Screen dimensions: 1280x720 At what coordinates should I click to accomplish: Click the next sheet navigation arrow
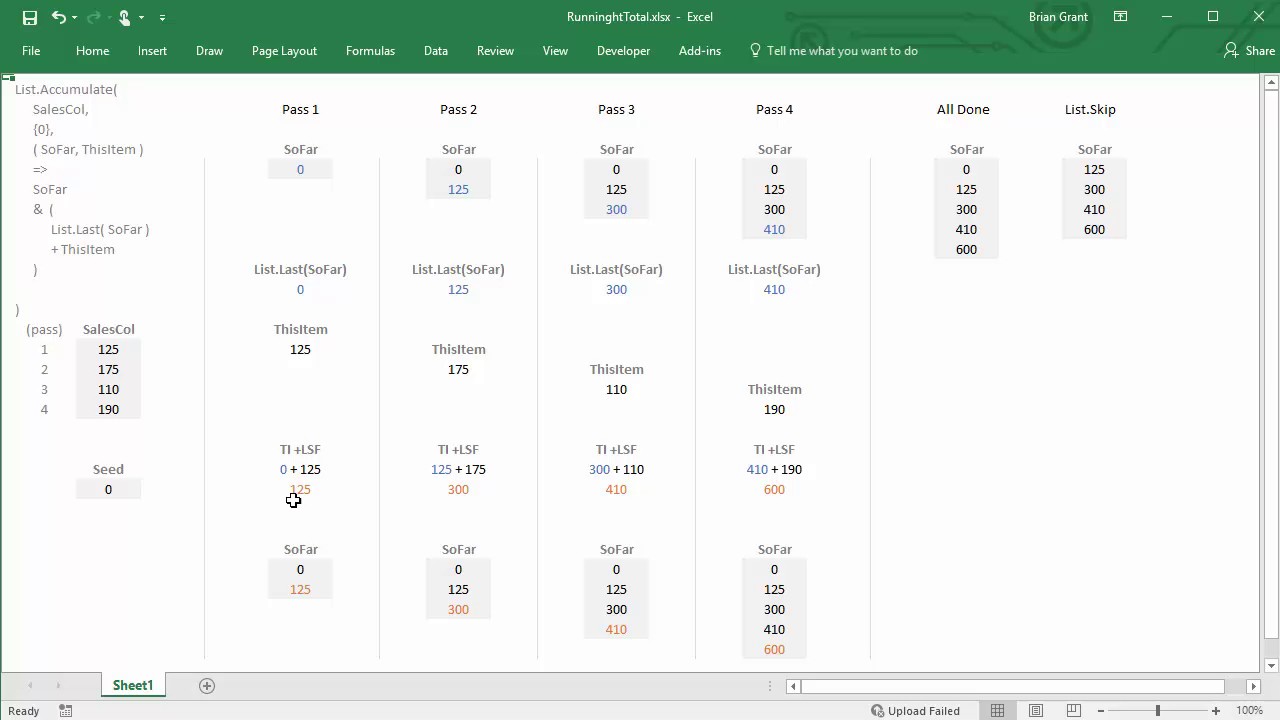point(58,685)
